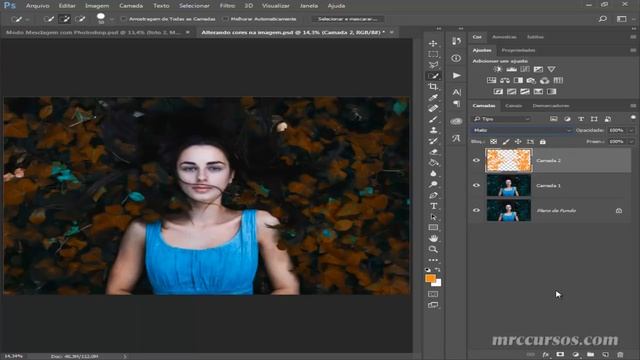
Task: Toggle lock image pixels brush icon
Action: point(506,142)
